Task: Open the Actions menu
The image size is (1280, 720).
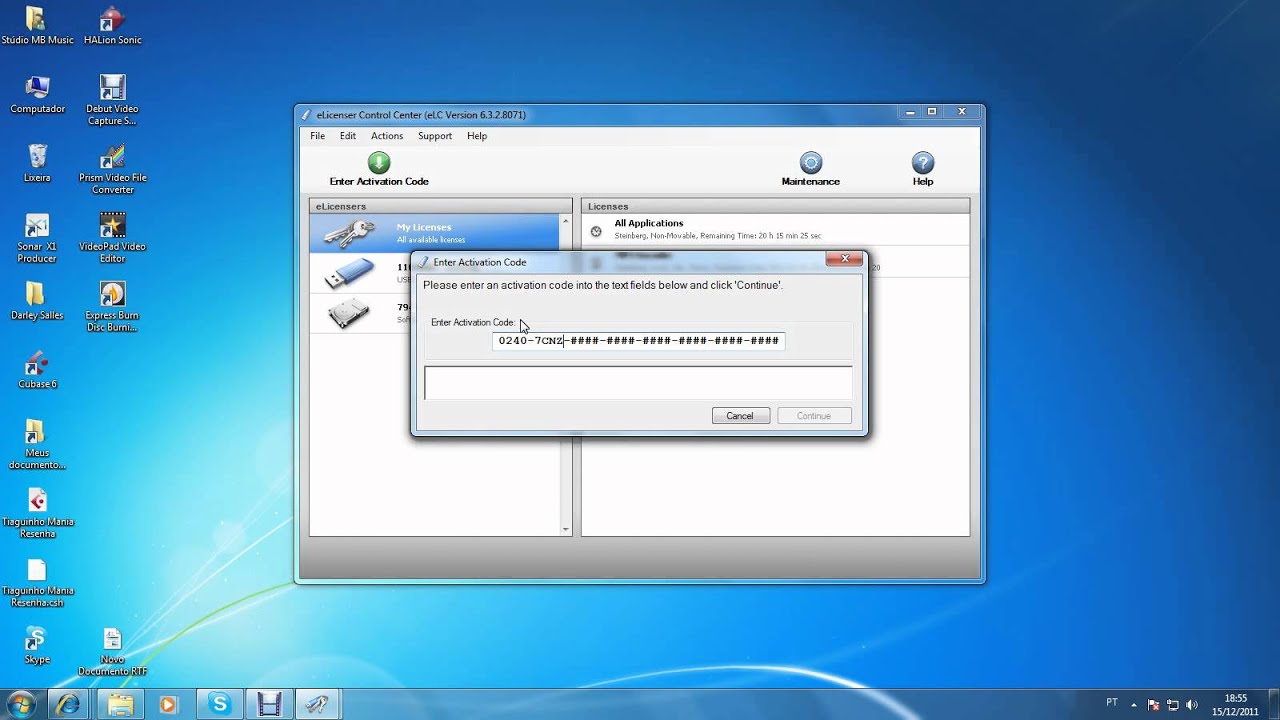Action: pos(387,136)
